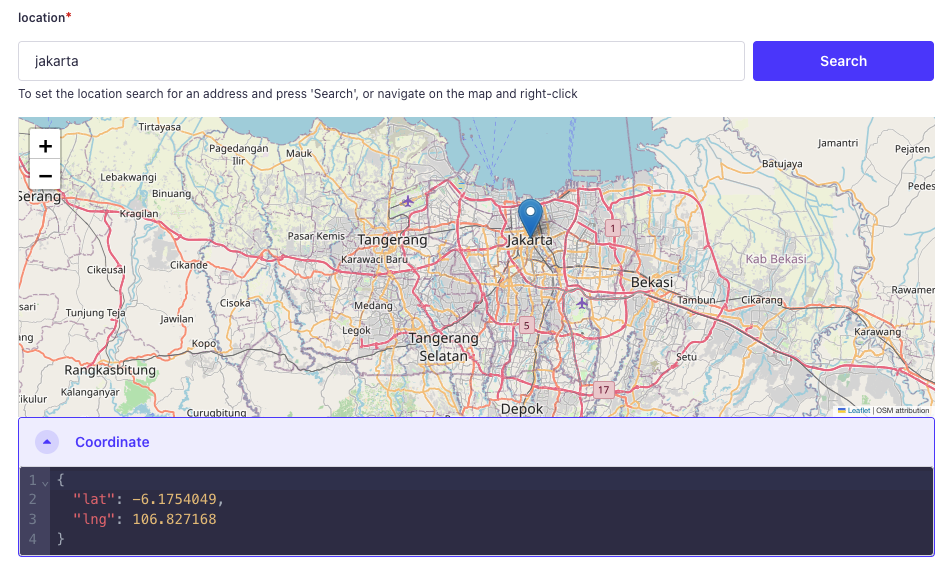The height and width of the screenshot is (573, 952).
Task: Click the Coordinate panel header title
Action: pyautogui.click(x=112, y=442)
